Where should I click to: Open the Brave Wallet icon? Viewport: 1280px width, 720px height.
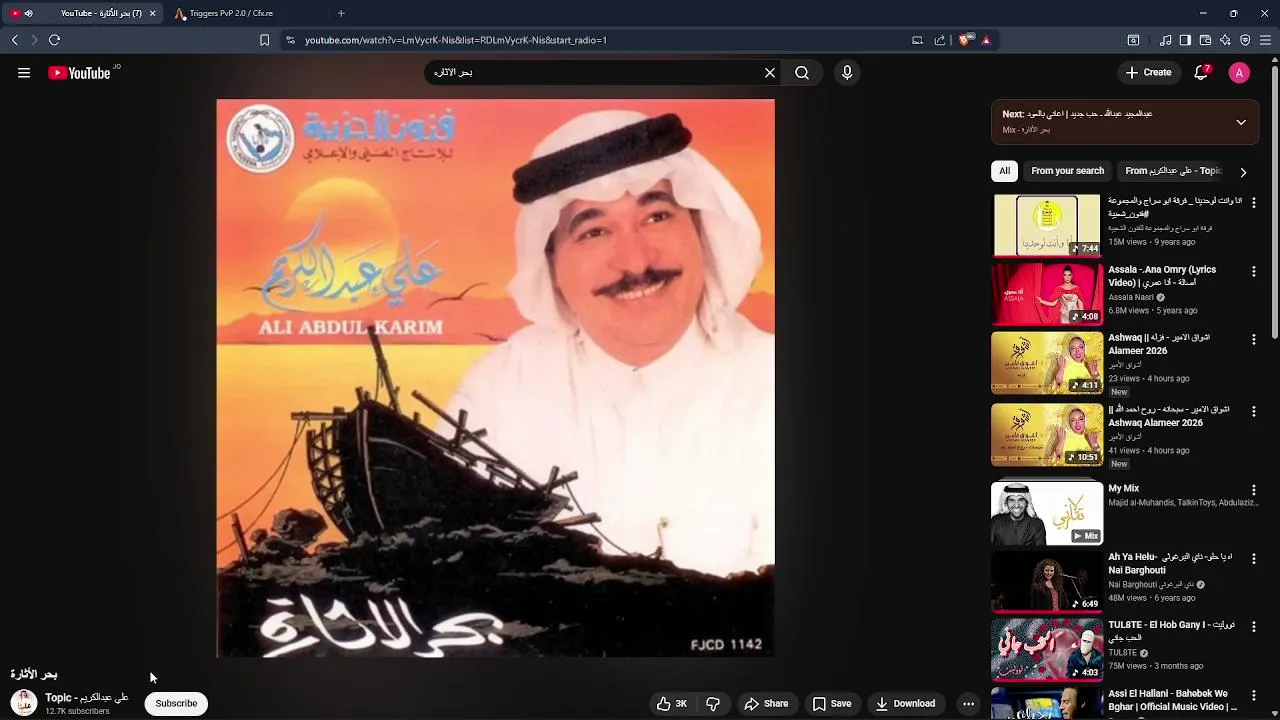[x=1205, y=40]
